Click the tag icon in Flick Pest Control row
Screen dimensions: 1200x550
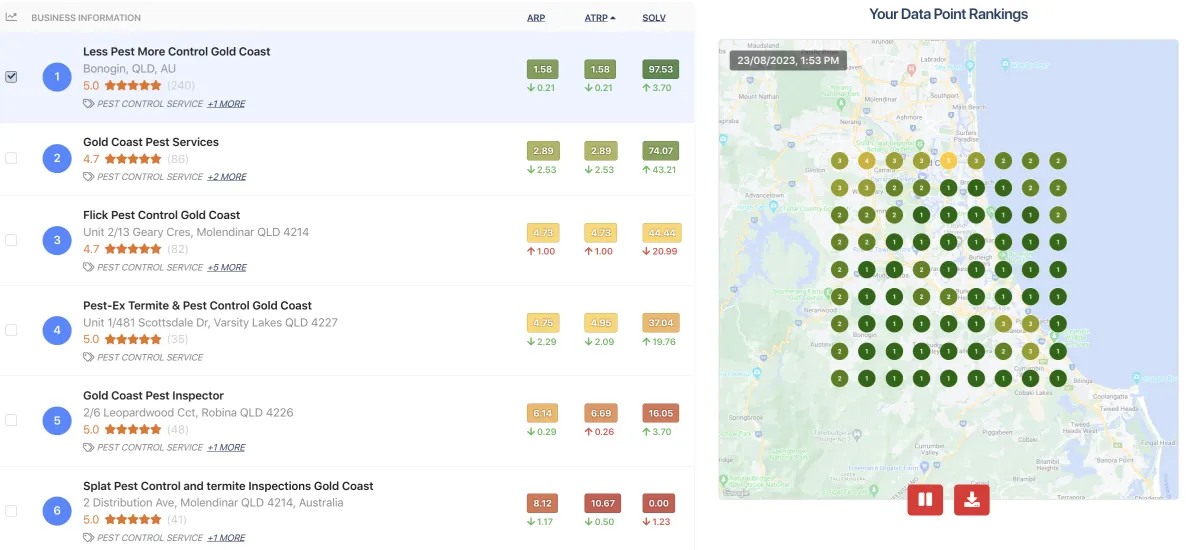click(88, 267)
